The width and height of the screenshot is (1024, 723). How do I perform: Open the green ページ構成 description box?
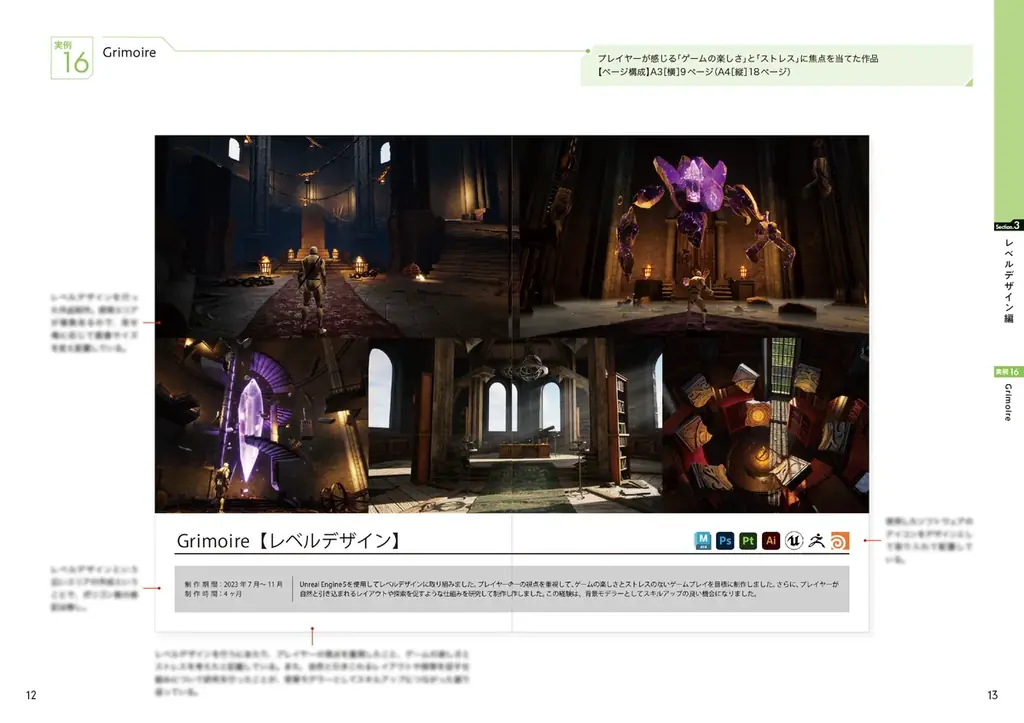780,65
